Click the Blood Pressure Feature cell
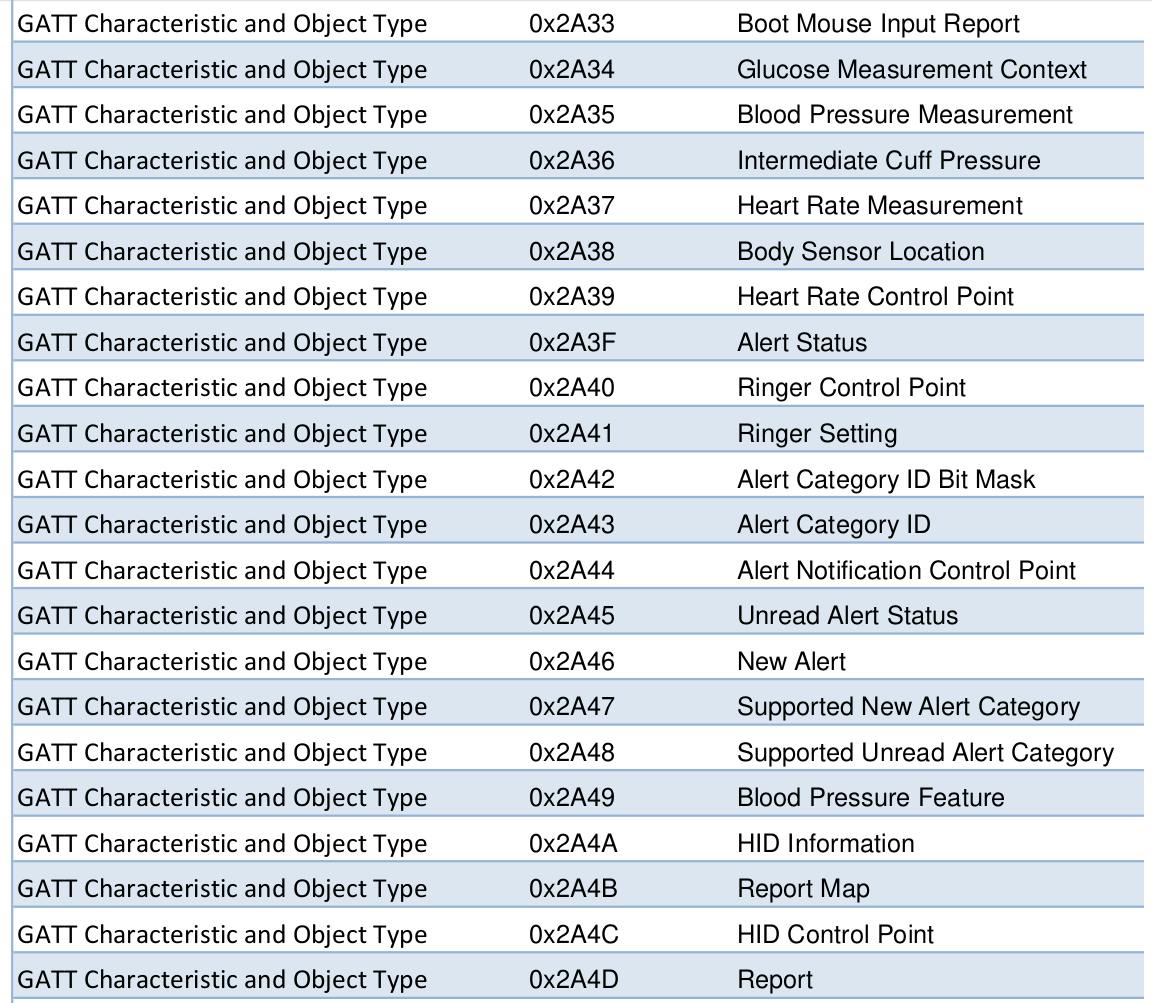 point(870,798)
